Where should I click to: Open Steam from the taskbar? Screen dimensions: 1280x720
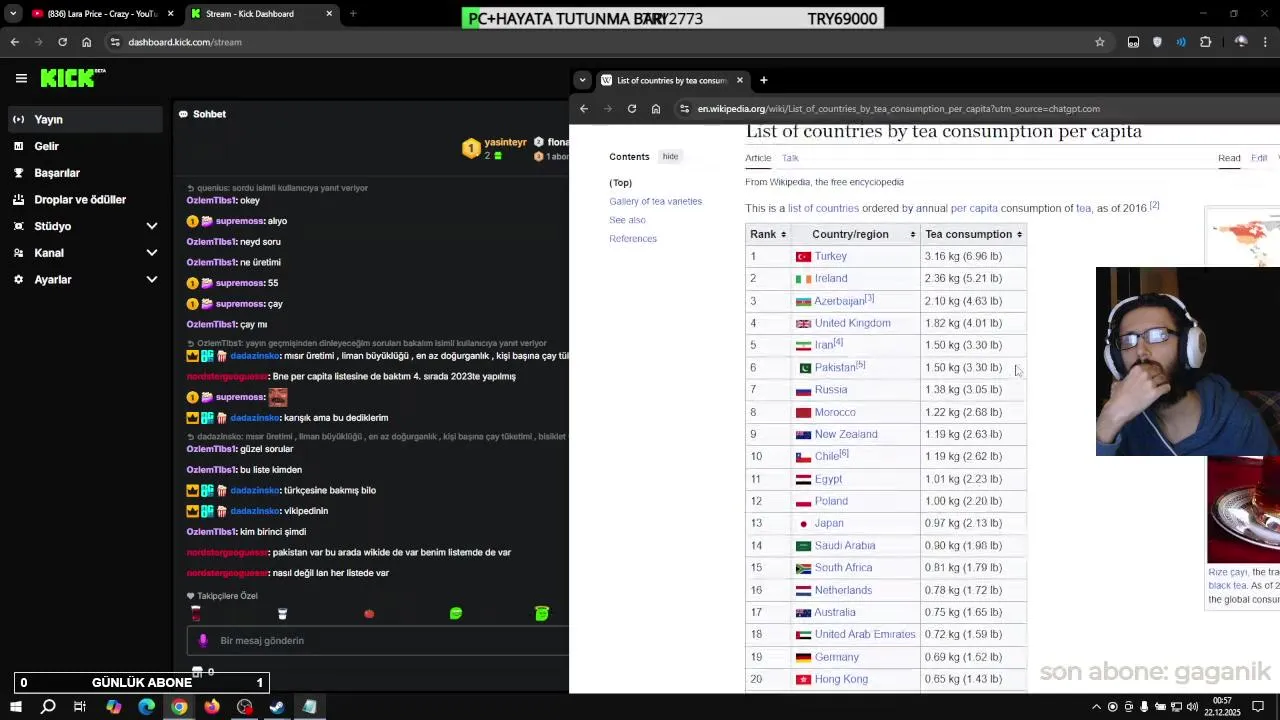pyautogui.click(x=277, y=707)
